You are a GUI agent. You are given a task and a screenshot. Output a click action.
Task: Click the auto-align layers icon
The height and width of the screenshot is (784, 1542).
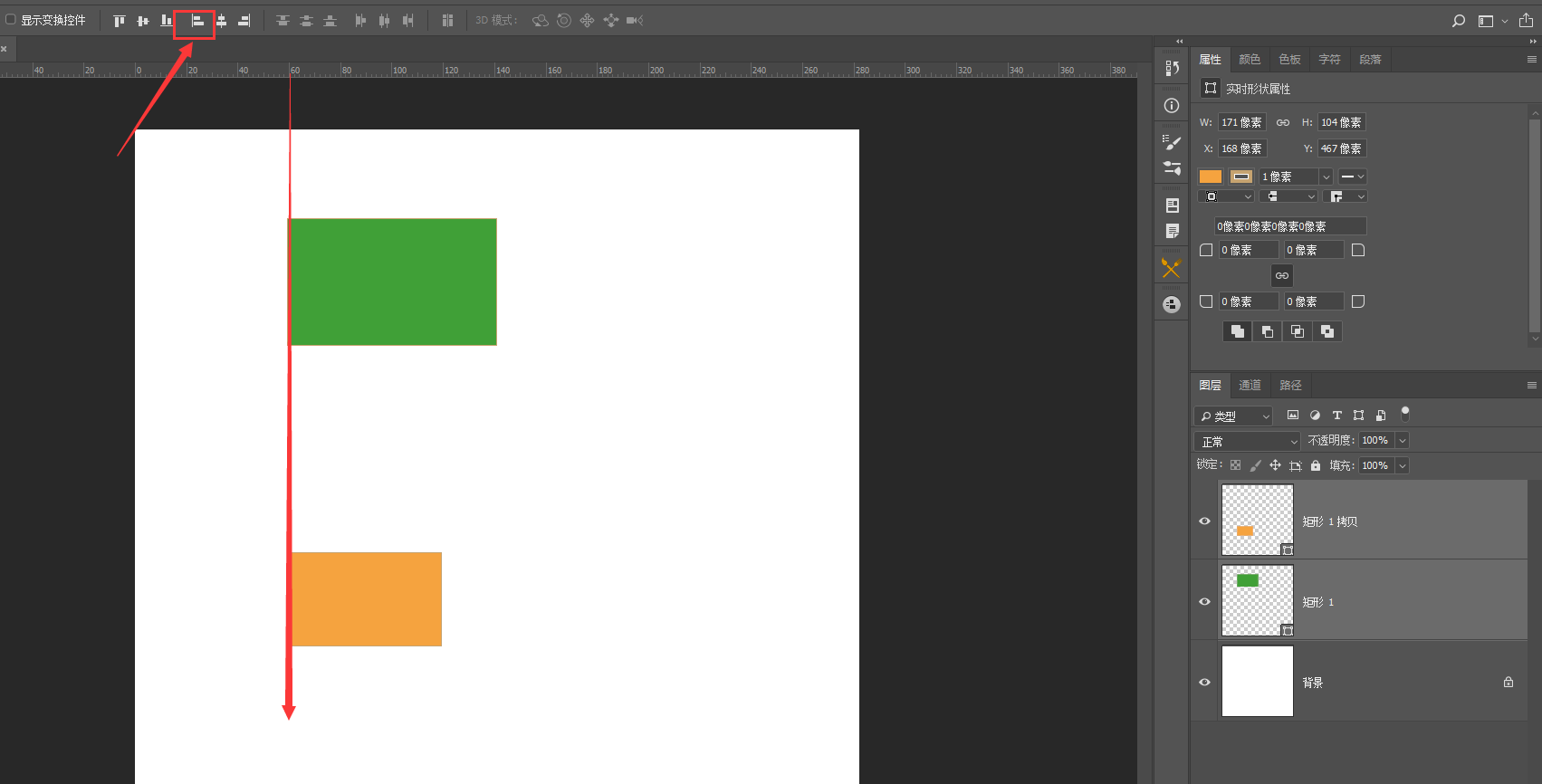pos(447,21)
